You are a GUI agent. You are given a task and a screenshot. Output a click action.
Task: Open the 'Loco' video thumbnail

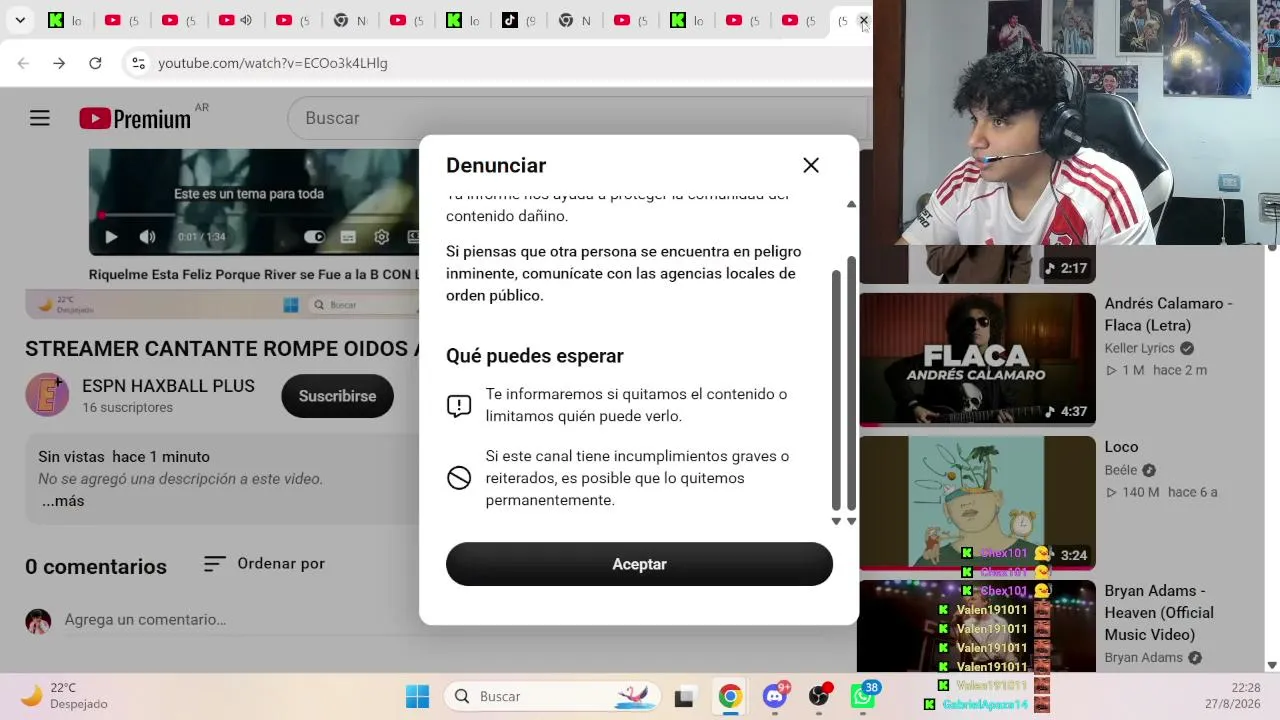pos(977,503)
